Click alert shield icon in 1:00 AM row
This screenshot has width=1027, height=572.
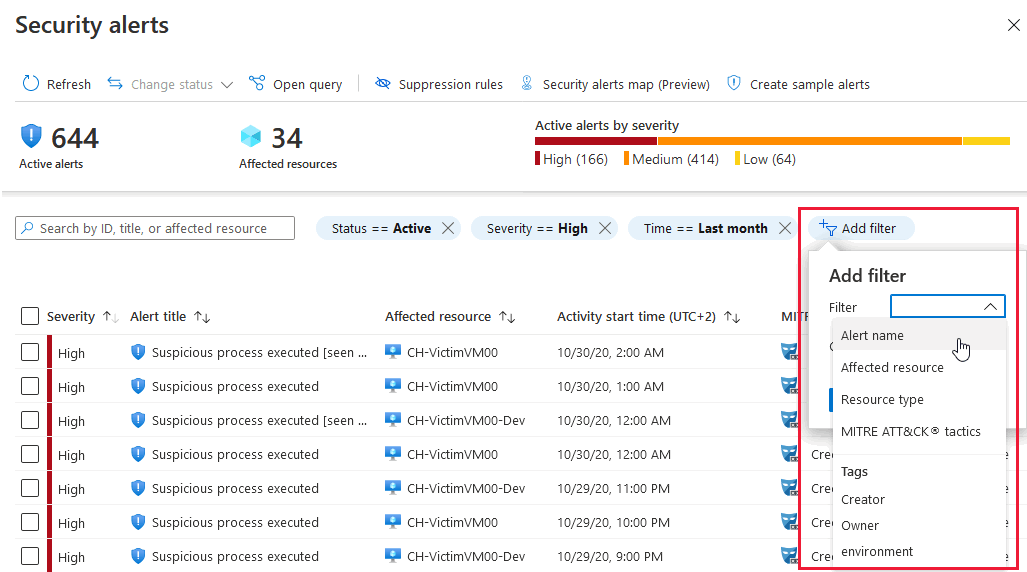click(x=138, y=387)
